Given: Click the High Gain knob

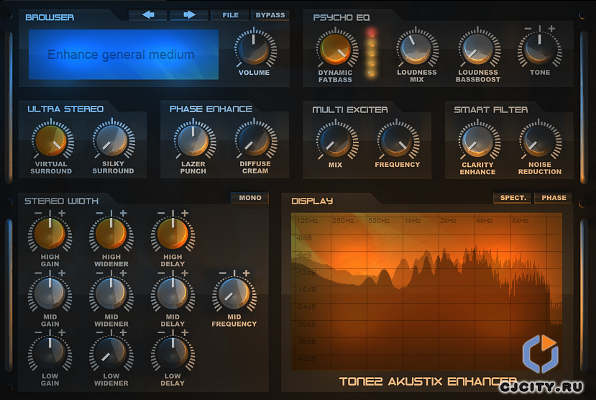Looking at the screenshot, I should click(50, 233).
